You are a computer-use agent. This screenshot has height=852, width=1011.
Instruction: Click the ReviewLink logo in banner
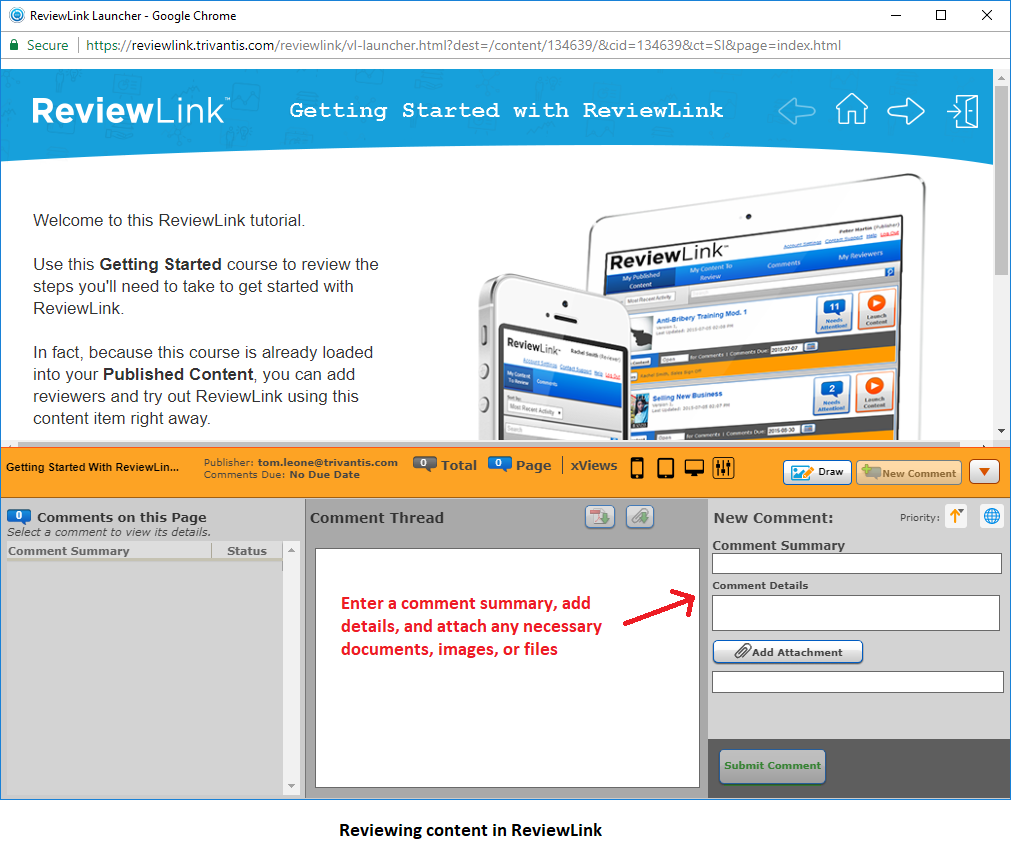tap(130, 110)
